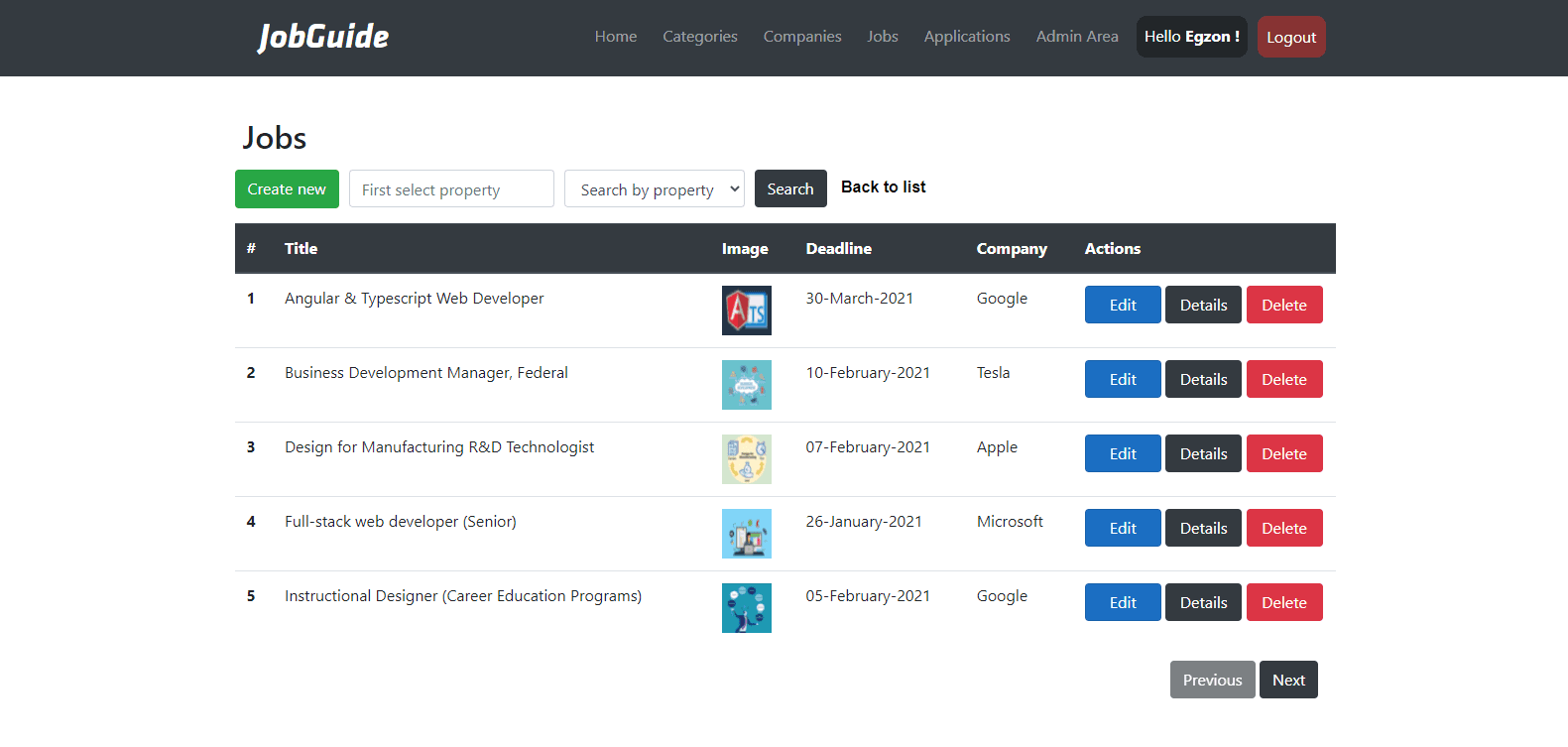Open the Angular & Typescript job image

coord(746,311)
